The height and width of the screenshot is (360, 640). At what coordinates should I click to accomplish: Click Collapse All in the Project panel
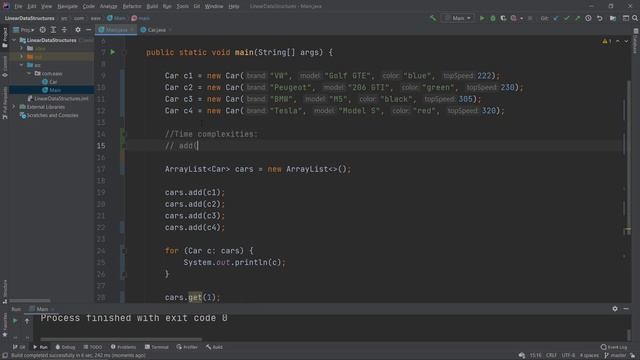(x=64, y=30)
